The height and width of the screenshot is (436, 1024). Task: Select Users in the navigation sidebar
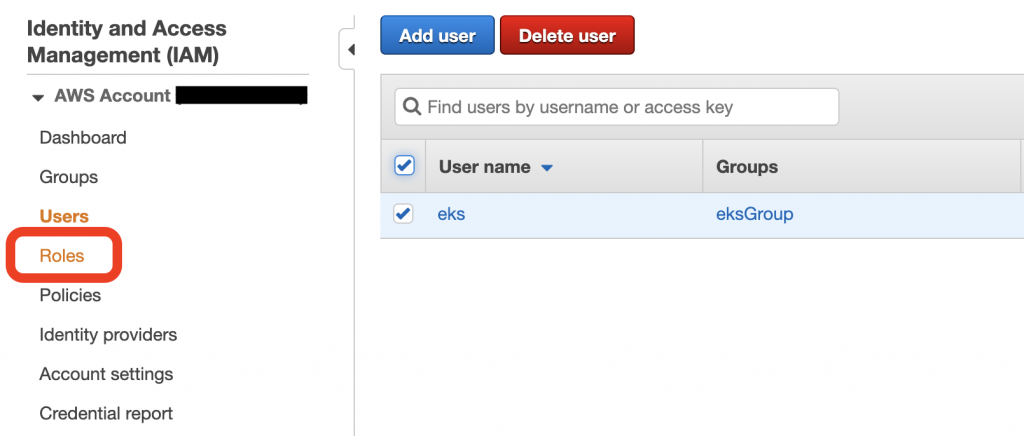(64, 216)
